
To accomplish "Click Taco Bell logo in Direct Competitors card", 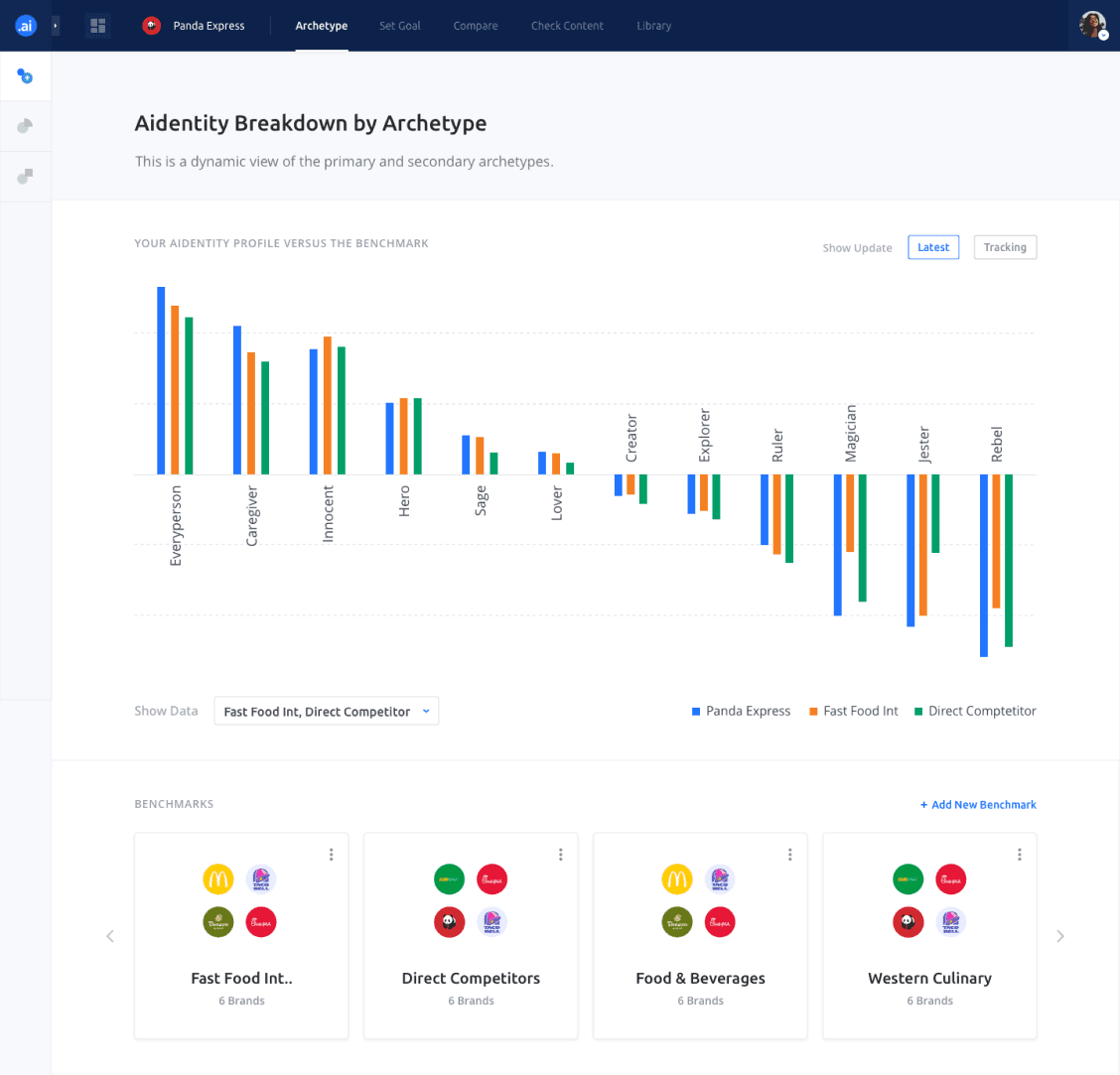I will pos(491,922).
